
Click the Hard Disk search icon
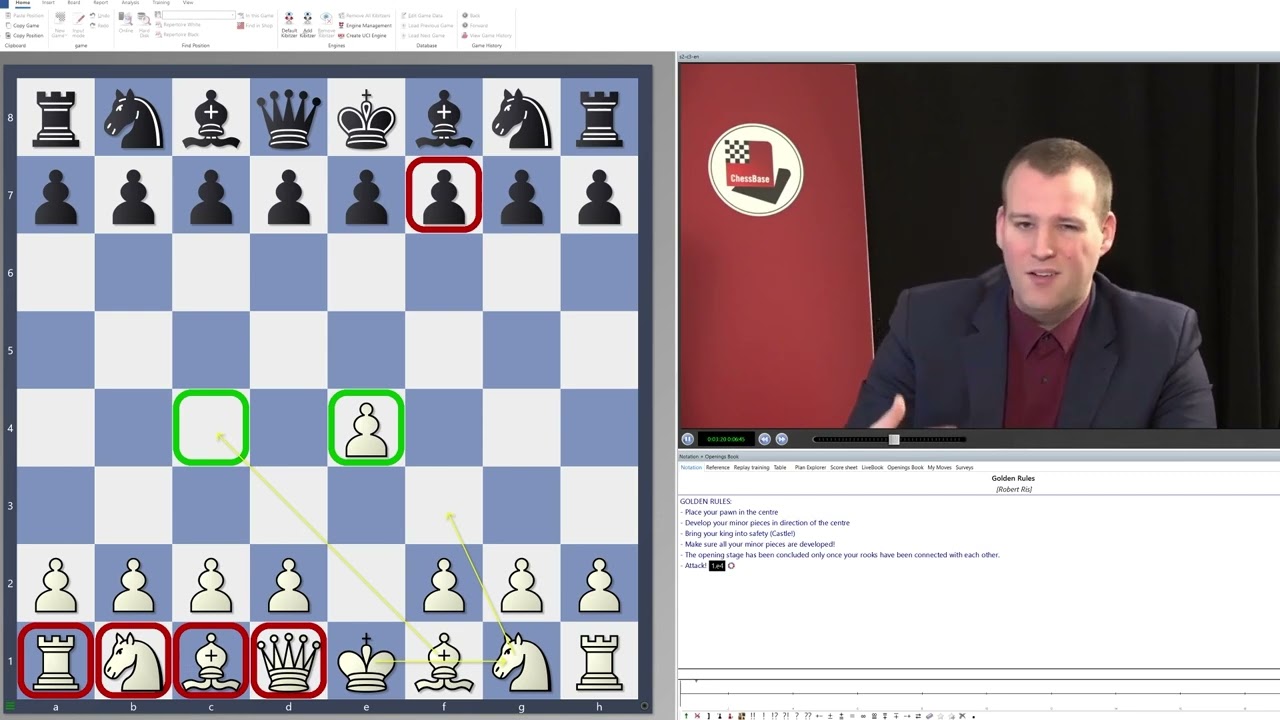click(x=144, y=24)
